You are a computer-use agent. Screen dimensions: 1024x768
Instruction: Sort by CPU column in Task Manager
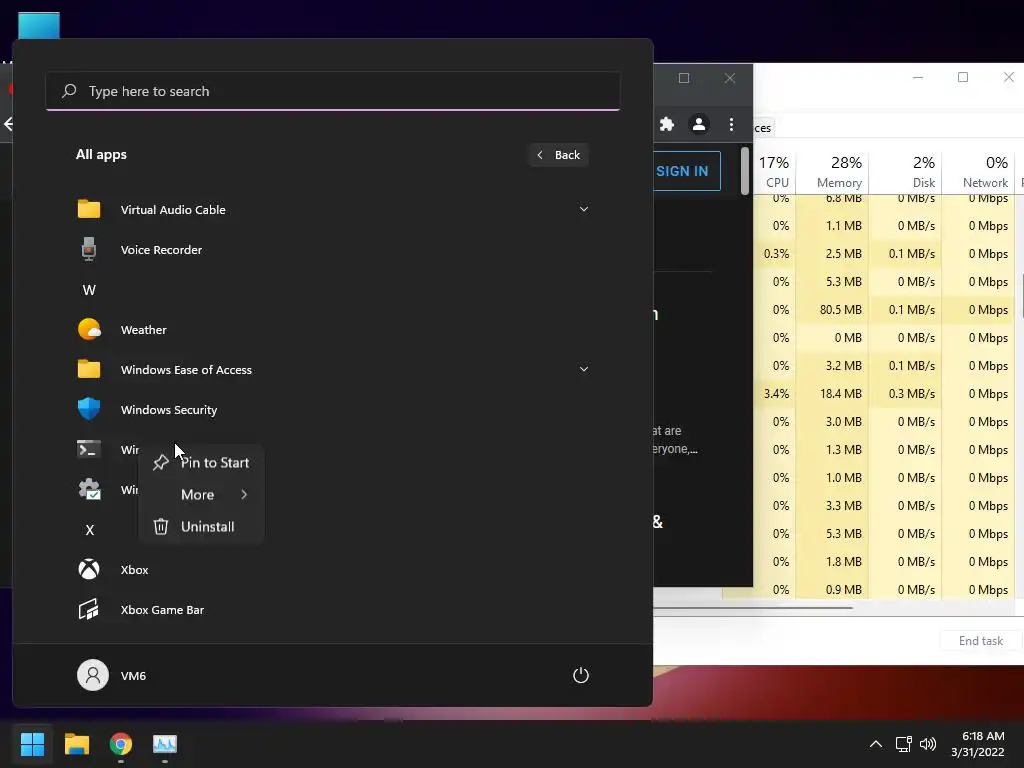[775, 172]
